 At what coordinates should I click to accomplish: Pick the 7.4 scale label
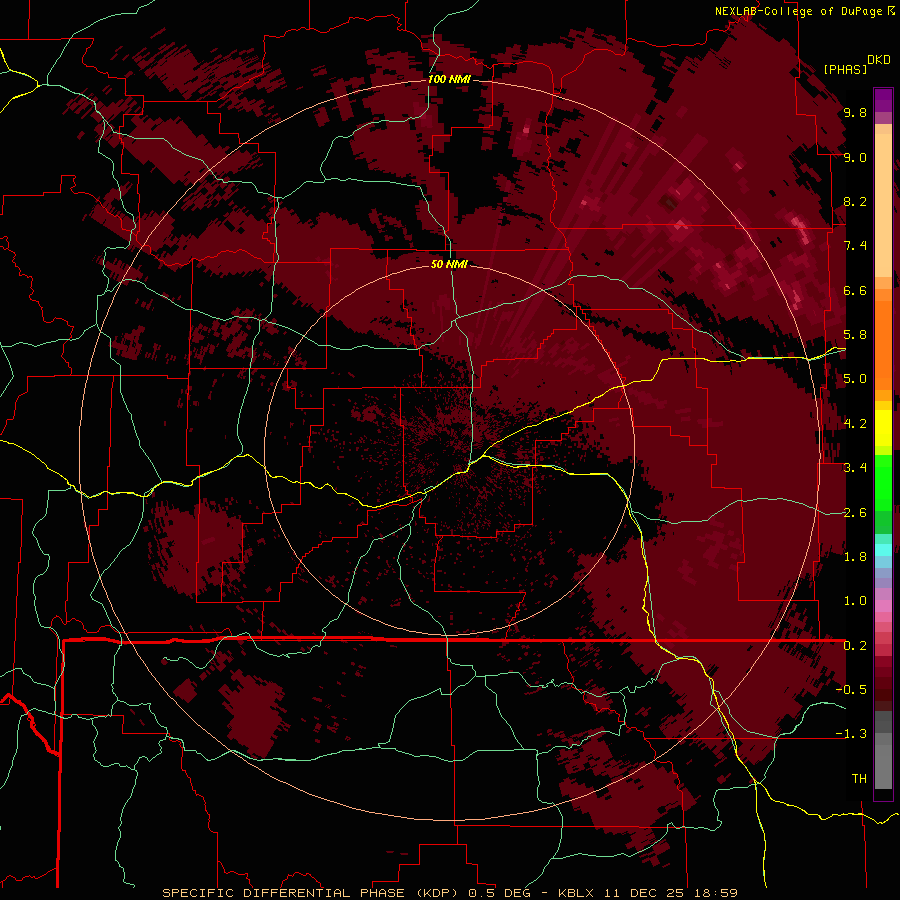(x=855, y=246)
